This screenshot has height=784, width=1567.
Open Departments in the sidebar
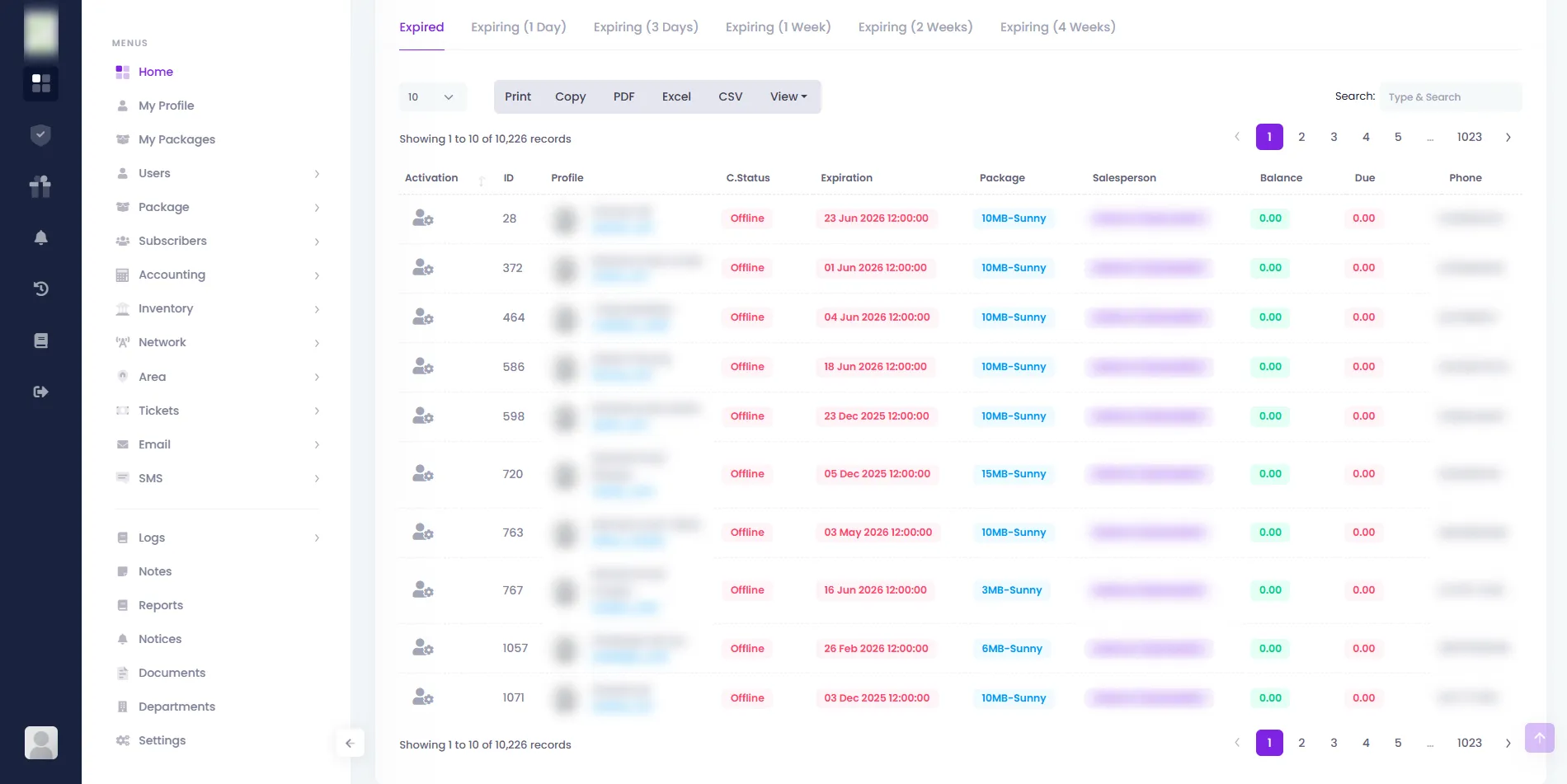point(176,707)
